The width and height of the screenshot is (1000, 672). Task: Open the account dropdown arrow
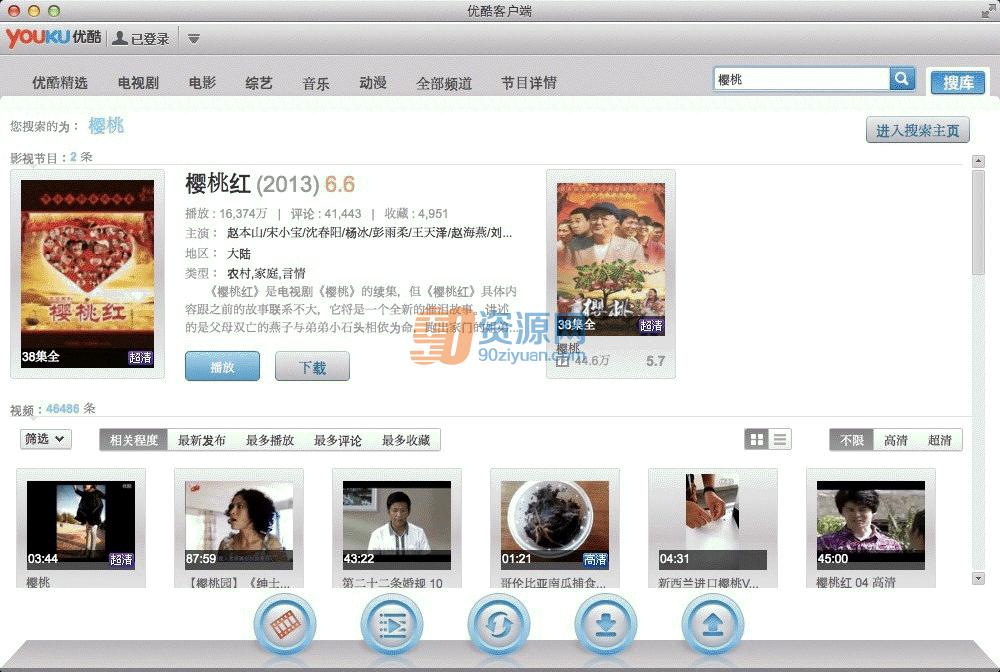point(194,39)
